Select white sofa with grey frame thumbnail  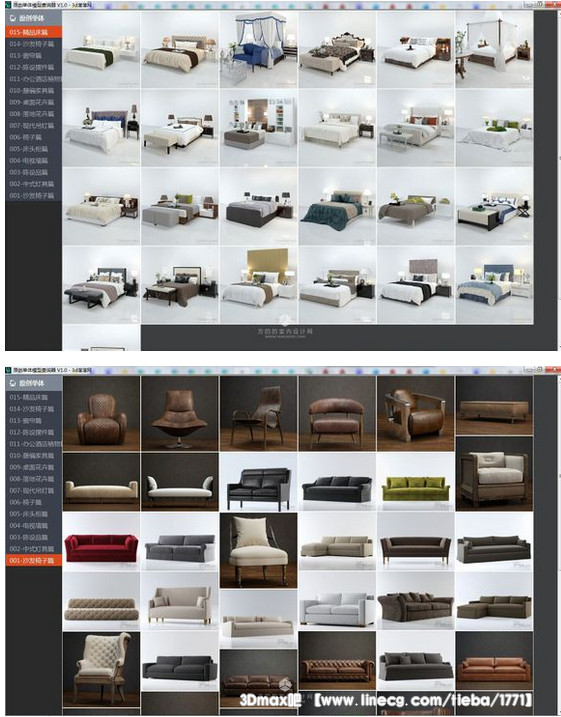(x=337, y=601)
